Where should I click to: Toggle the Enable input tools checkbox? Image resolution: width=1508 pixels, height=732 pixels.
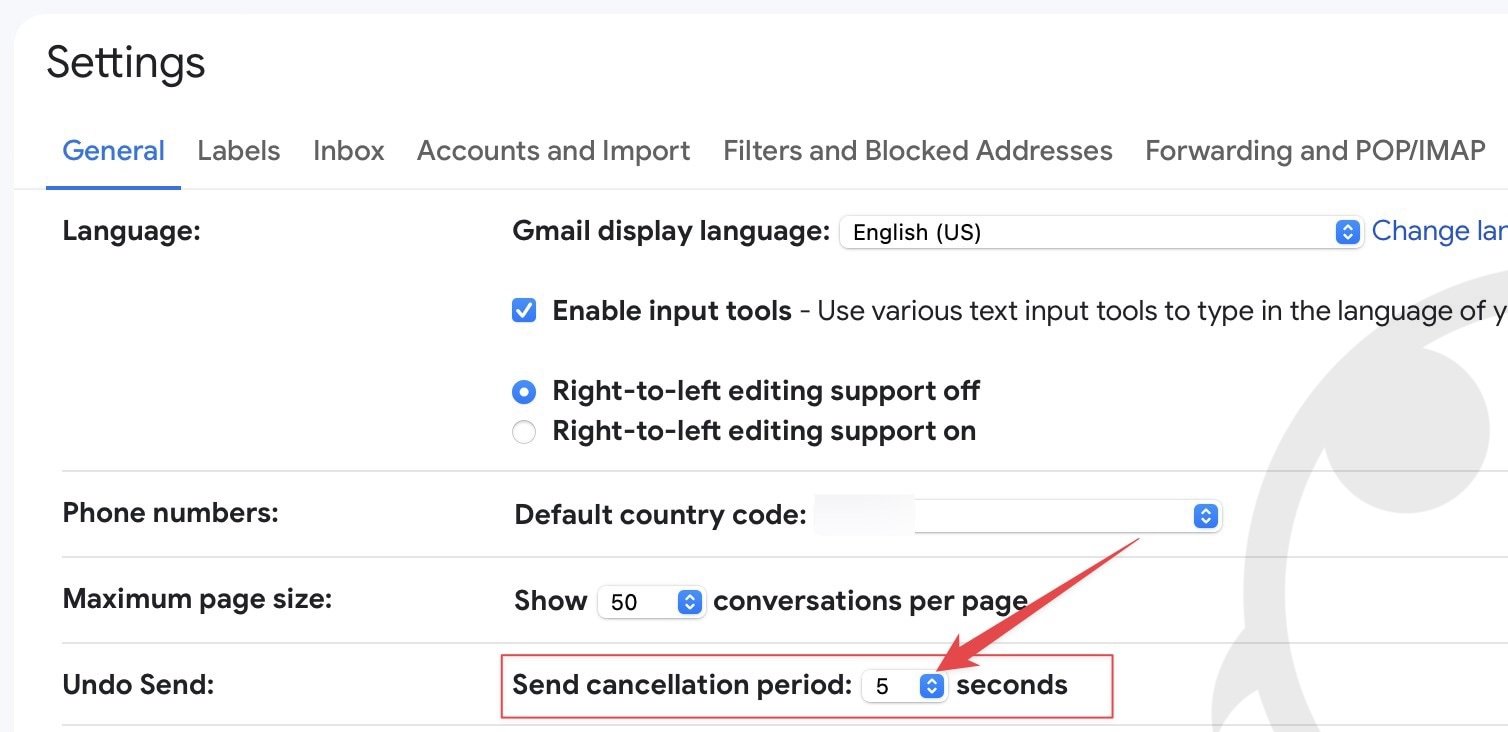524,311
